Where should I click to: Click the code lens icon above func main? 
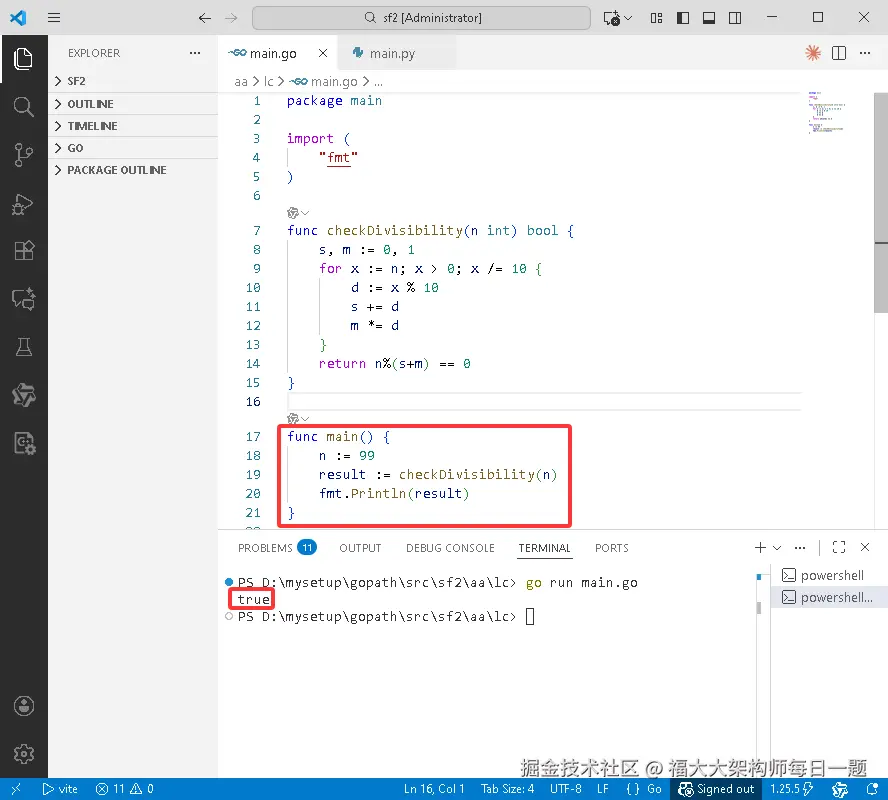[x=297, y=418]
